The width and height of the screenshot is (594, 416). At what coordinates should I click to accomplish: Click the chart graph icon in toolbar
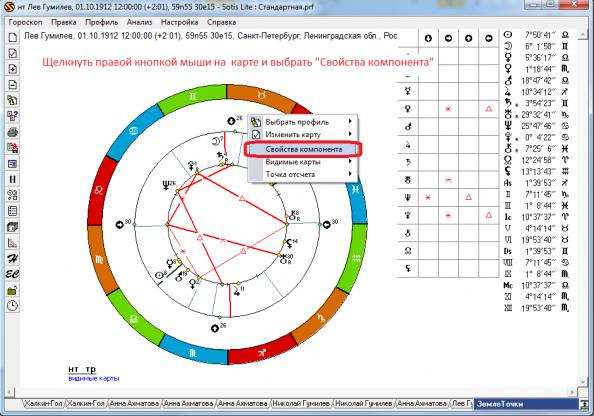coord(13,242)
